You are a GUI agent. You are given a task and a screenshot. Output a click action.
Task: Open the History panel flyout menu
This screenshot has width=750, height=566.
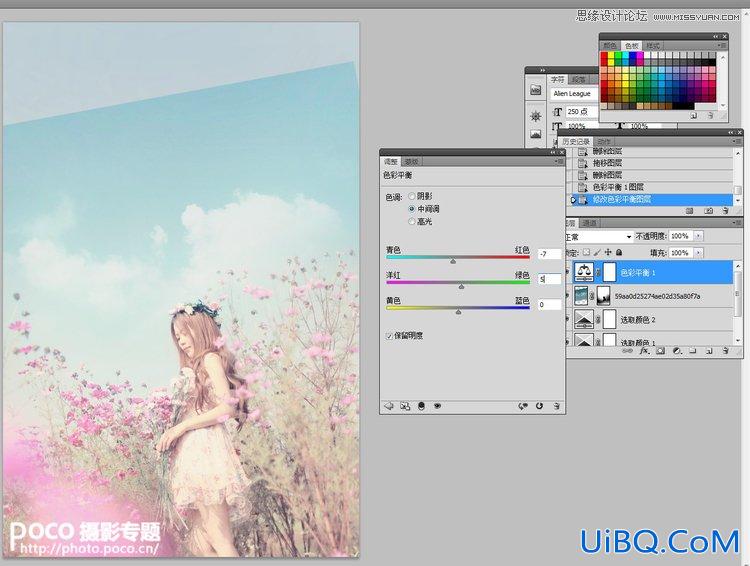[x=736, y=142]
